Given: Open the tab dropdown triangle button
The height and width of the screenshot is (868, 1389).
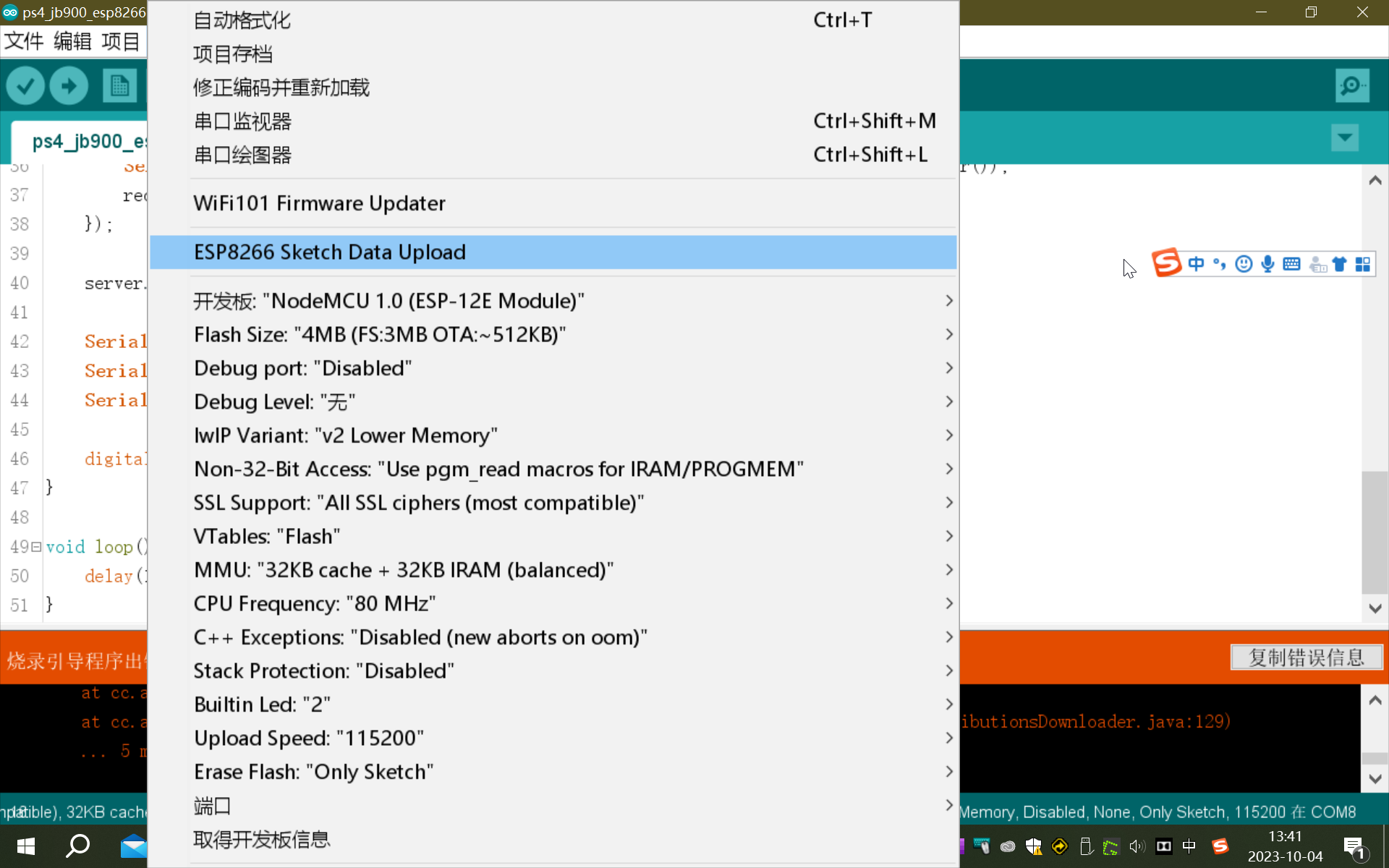Looking at the screenshot, I should pos(1345,137).
